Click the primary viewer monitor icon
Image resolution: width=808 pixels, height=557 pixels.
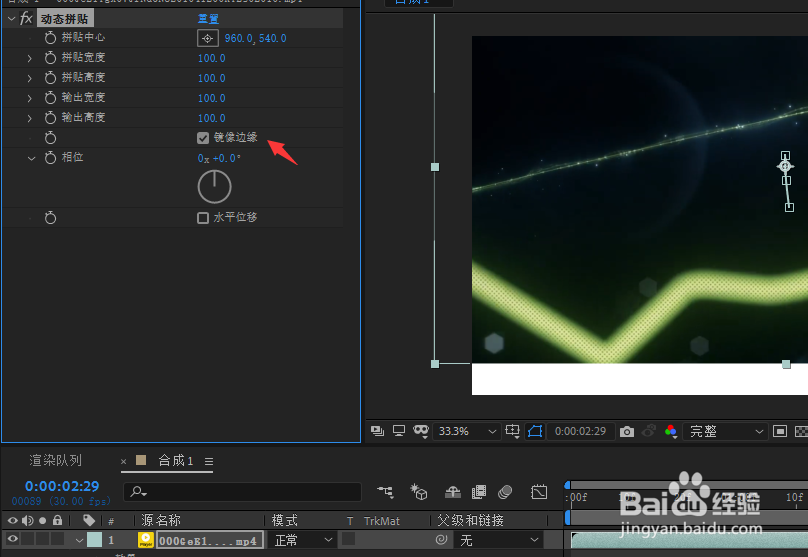(x=399, y=431)
